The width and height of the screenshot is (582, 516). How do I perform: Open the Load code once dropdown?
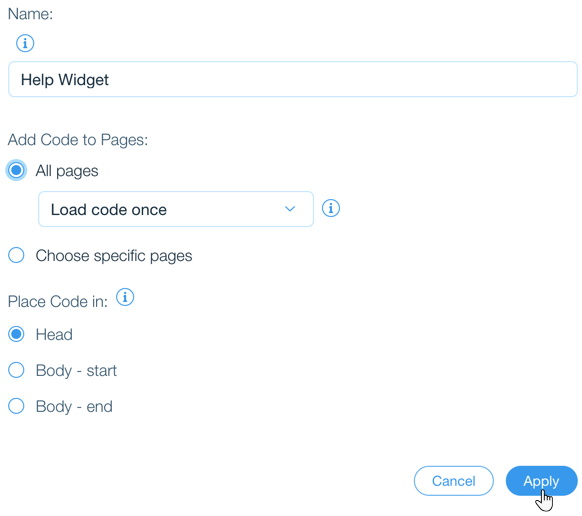(176, 209)
